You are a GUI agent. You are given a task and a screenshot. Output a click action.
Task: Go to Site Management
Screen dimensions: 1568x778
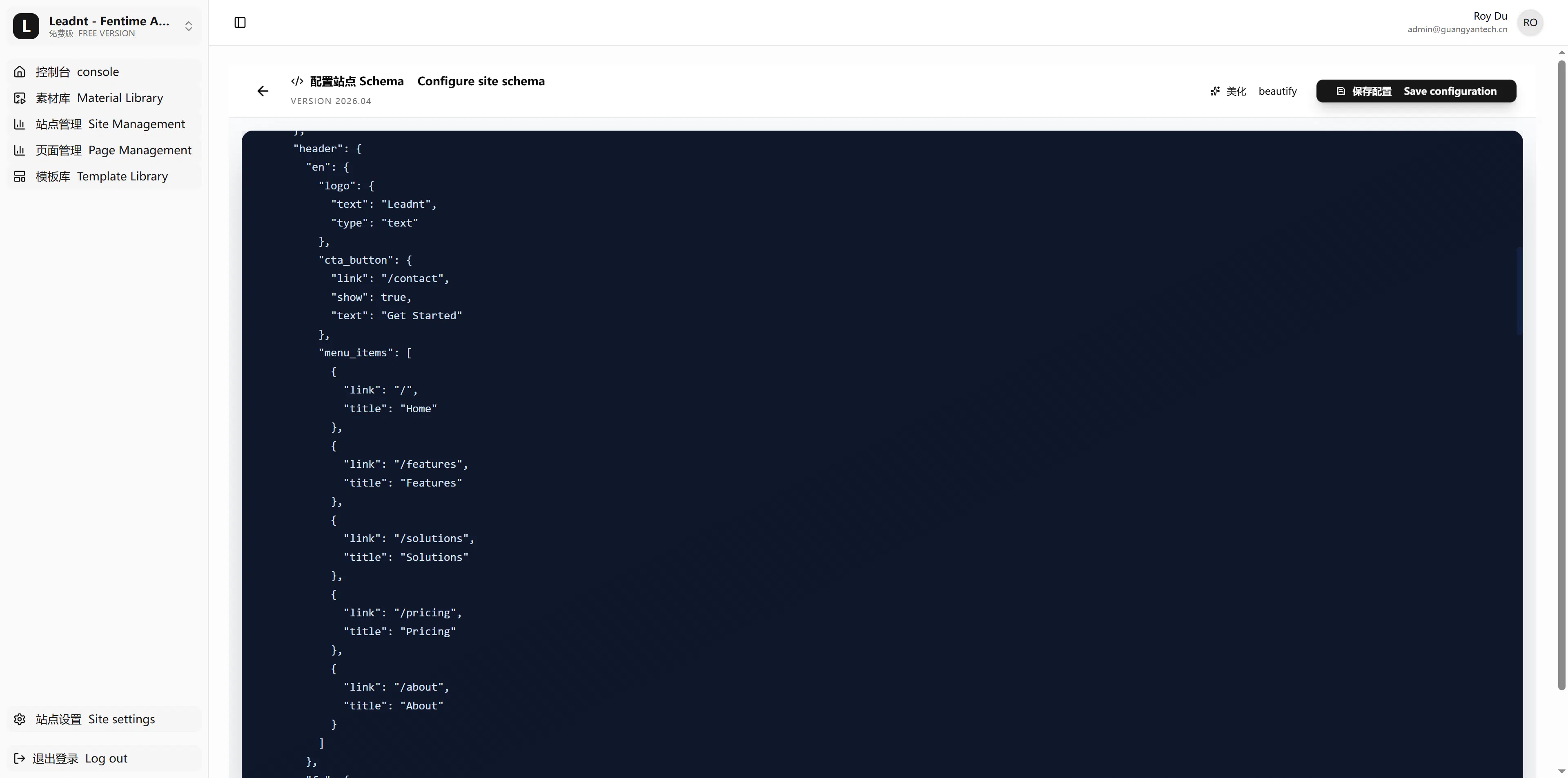point(104,124)
